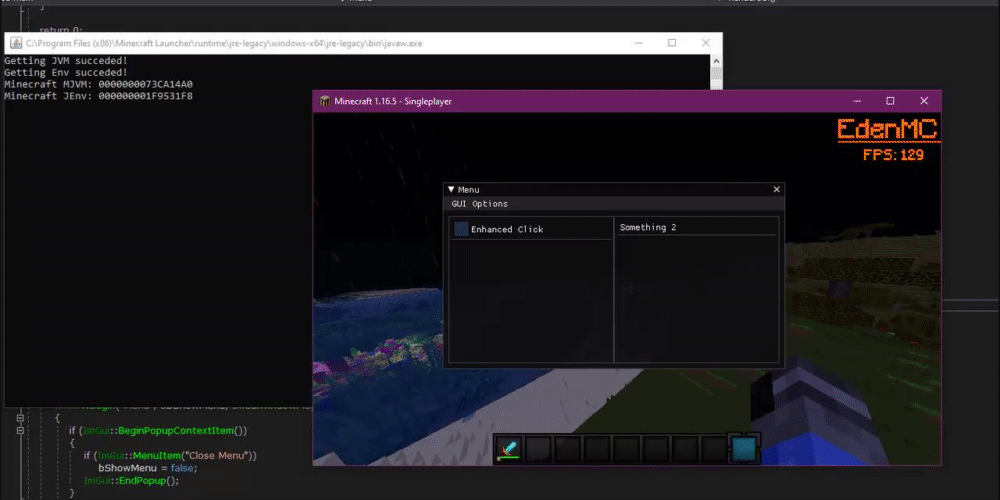Close the ImGui Menu overlay
This screenshot has width=1000, height=500.
pyautogui.click(x=776, y=189)
